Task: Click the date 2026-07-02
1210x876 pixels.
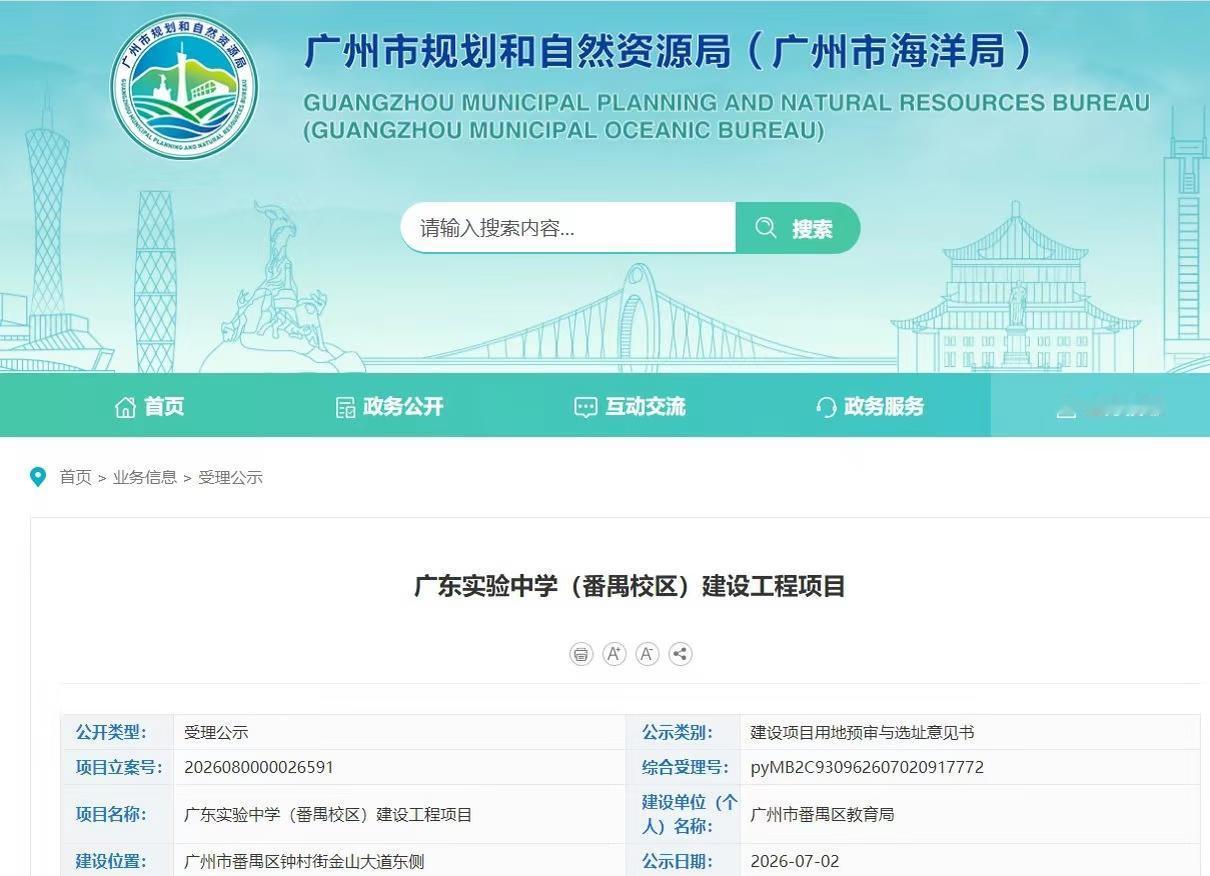Action: (795, 861)
